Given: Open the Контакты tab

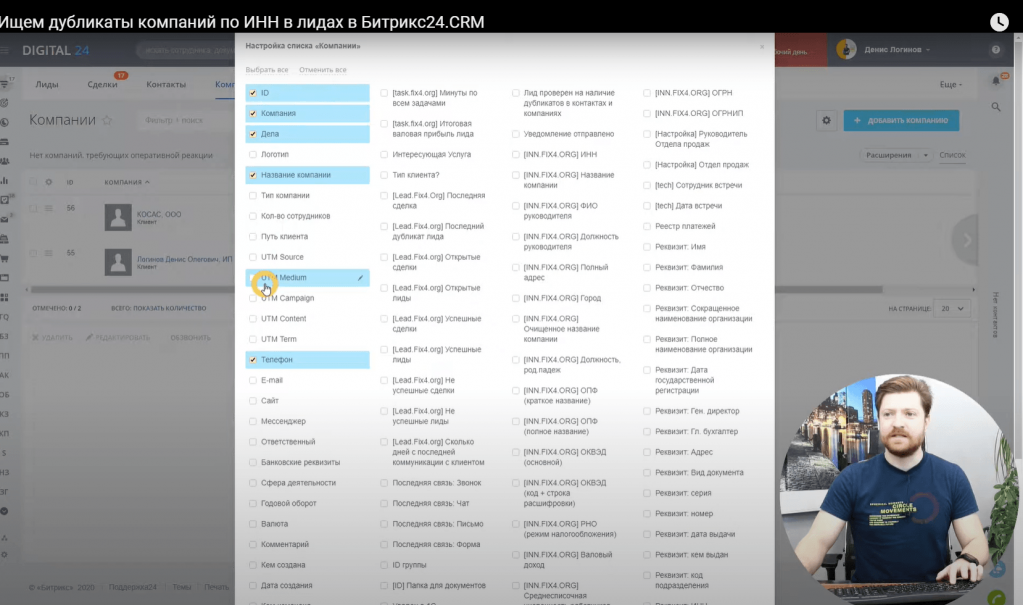Looking at the screenshot, I should click(x=166, y=84).
